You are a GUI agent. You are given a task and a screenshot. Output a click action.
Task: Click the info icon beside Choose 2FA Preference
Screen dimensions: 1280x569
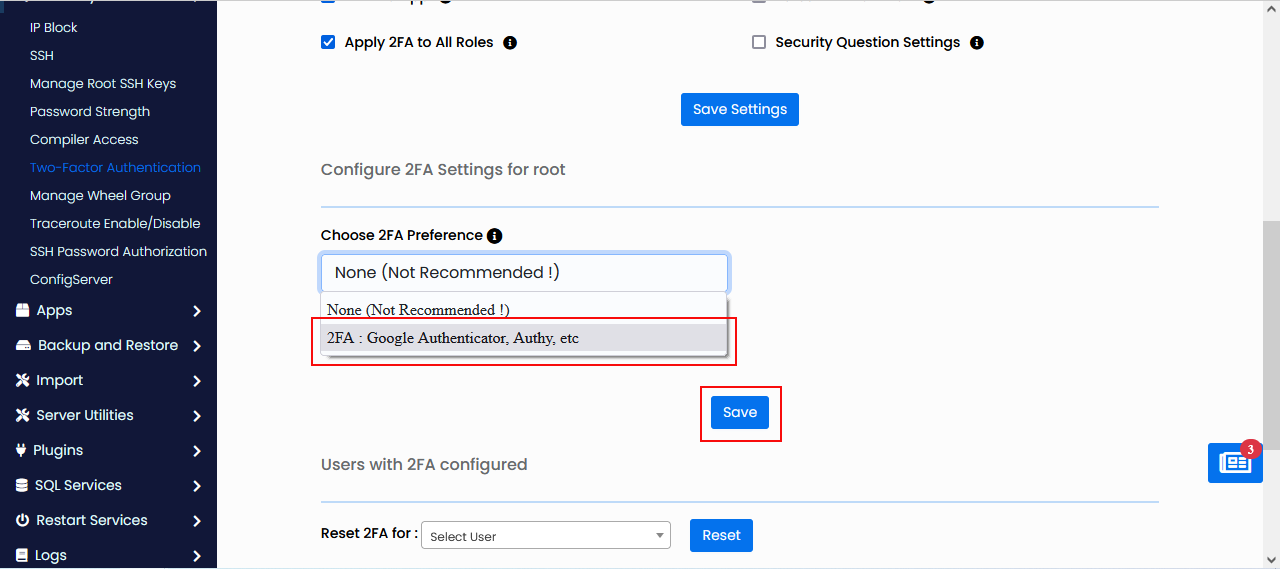click(x=494, y=236)
